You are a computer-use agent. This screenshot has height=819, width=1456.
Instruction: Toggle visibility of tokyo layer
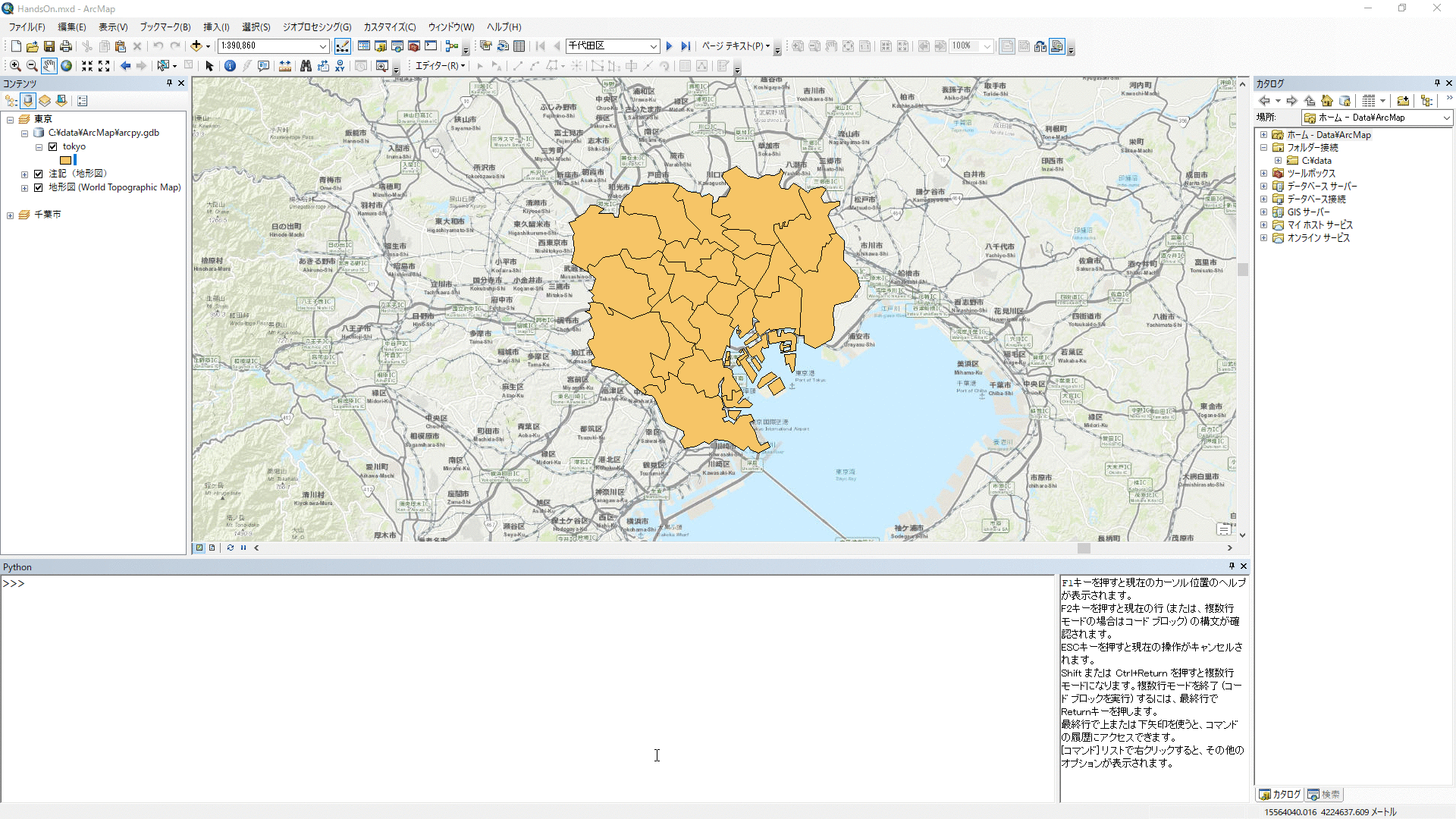coord(53,147)
